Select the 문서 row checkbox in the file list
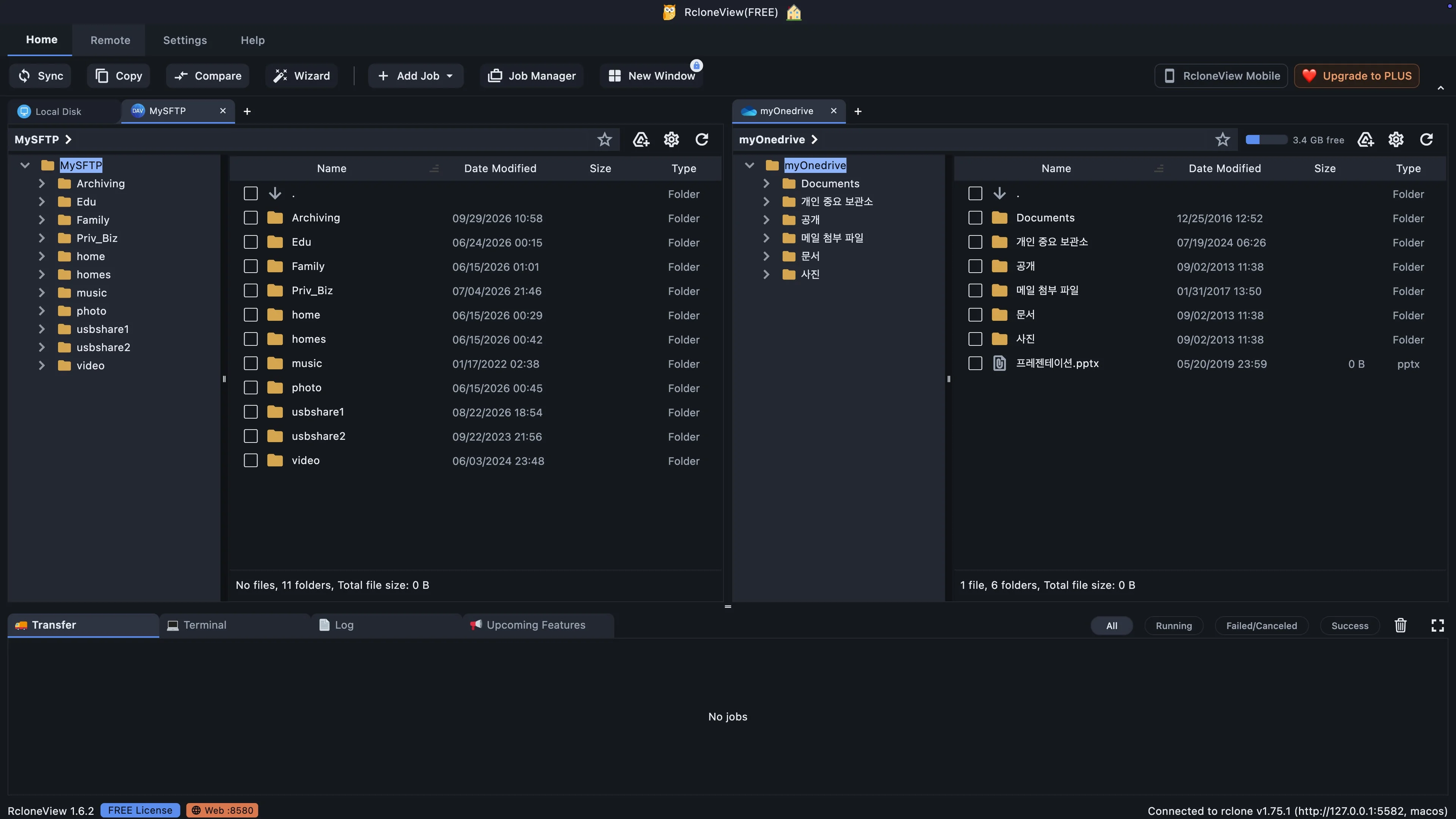This screenshot has height=819, width=1456. pyautogui.click(x=975, y=315)
